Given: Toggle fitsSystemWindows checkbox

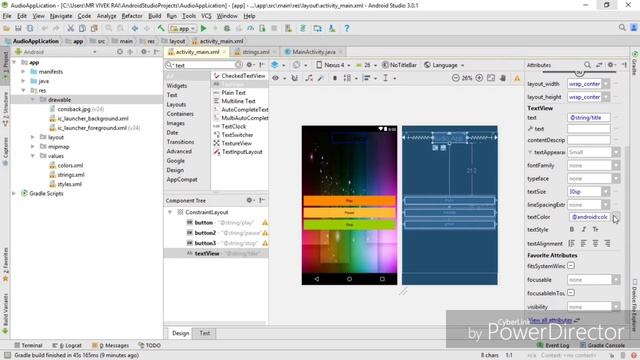Looking at the screenshot, I should (571, 266).
